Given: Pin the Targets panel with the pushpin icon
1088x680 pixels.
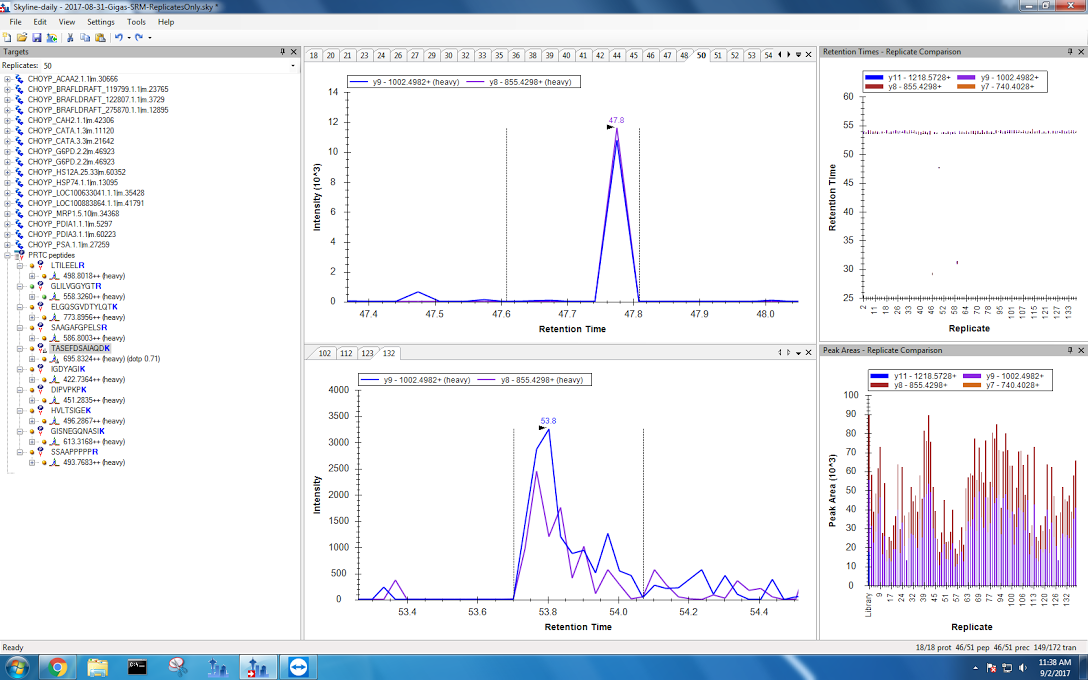Looking at the screenshot, I should pyautogui.click(x=283, y=51).
